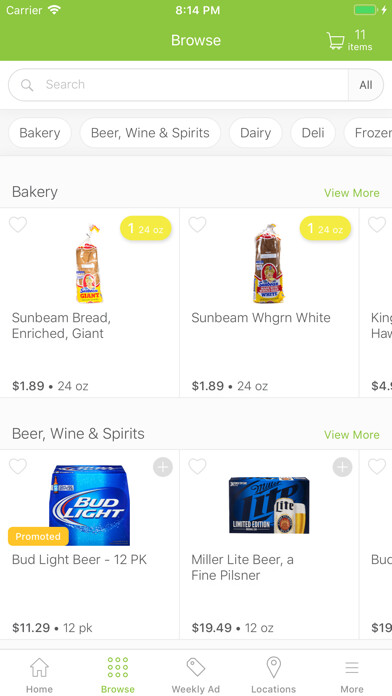Favorite Sunbeam Whgrn White heart

point(198,225)
